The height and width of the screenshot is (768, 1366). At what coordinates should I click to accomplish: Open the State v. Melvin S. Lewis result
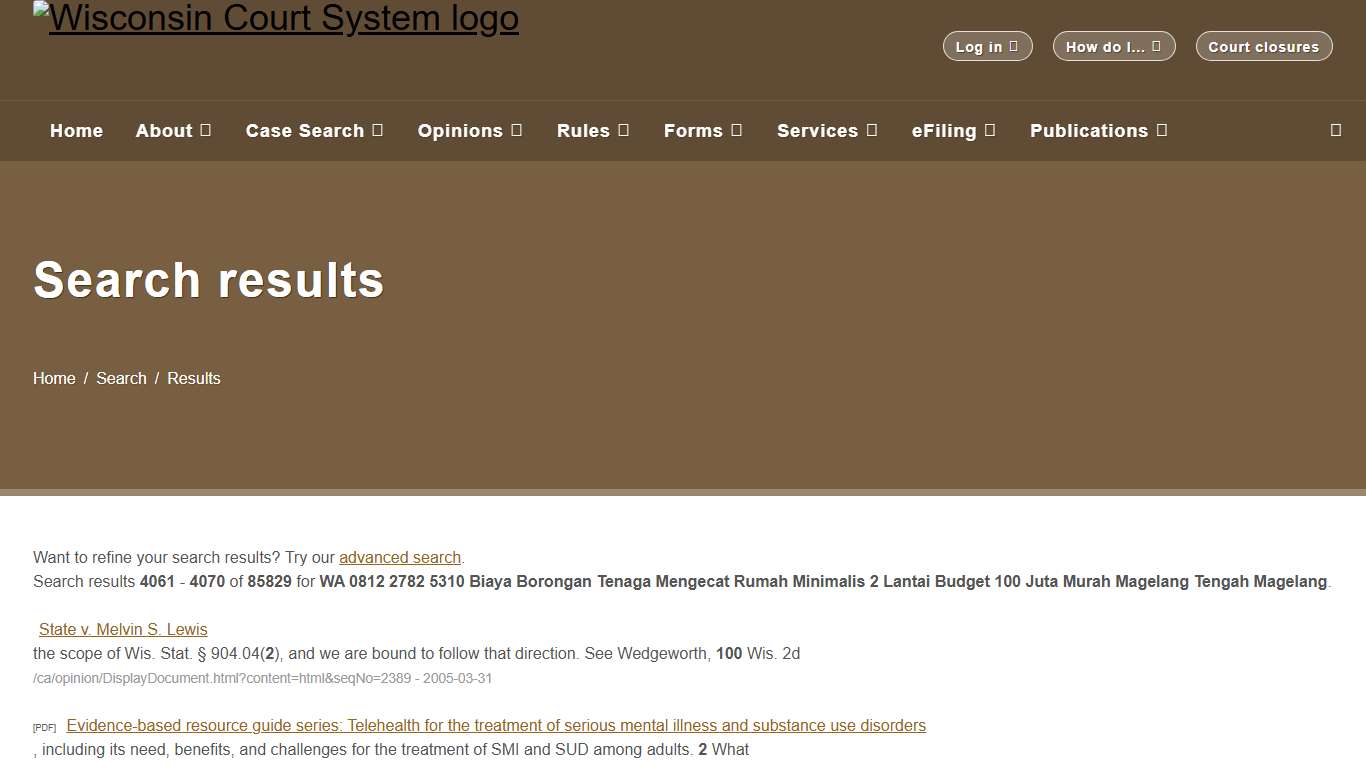point(122,629)
